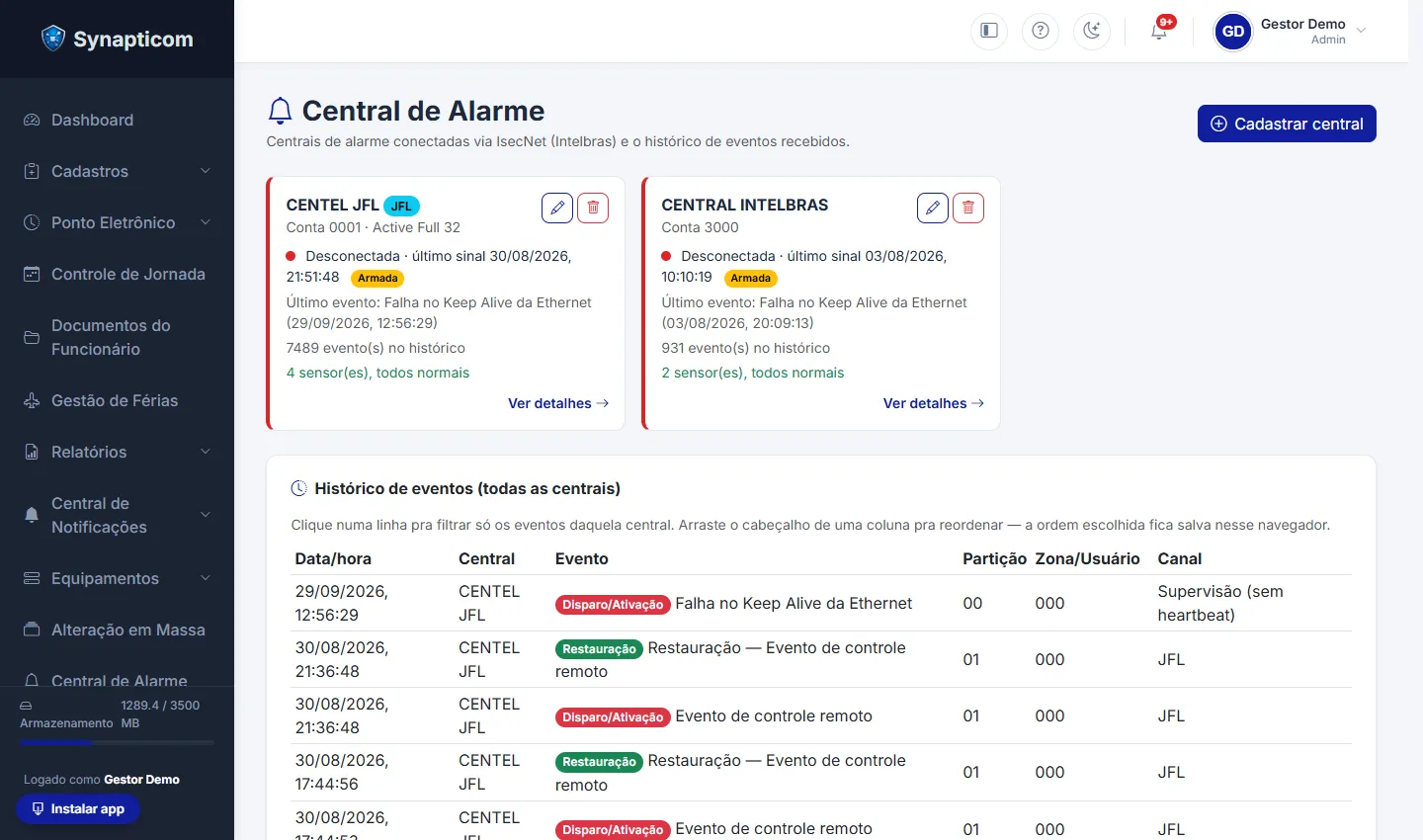
Task: Edit the CENTEL JFL central
Action: point(557,208)
